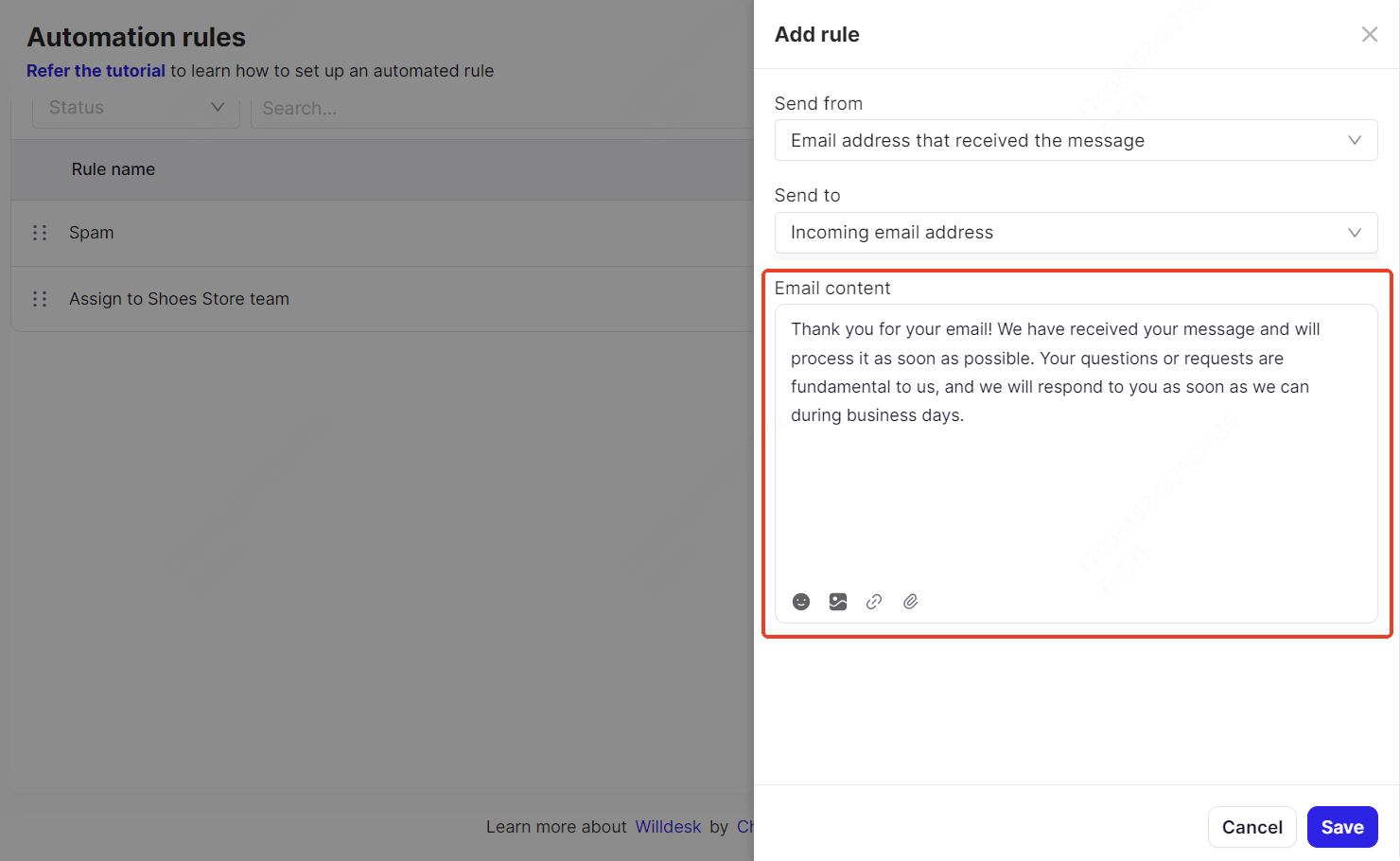The width and height of the screenshot is (1400, 861).
Task: Cancel adding the rule
Action: [x=1252, y=827]
